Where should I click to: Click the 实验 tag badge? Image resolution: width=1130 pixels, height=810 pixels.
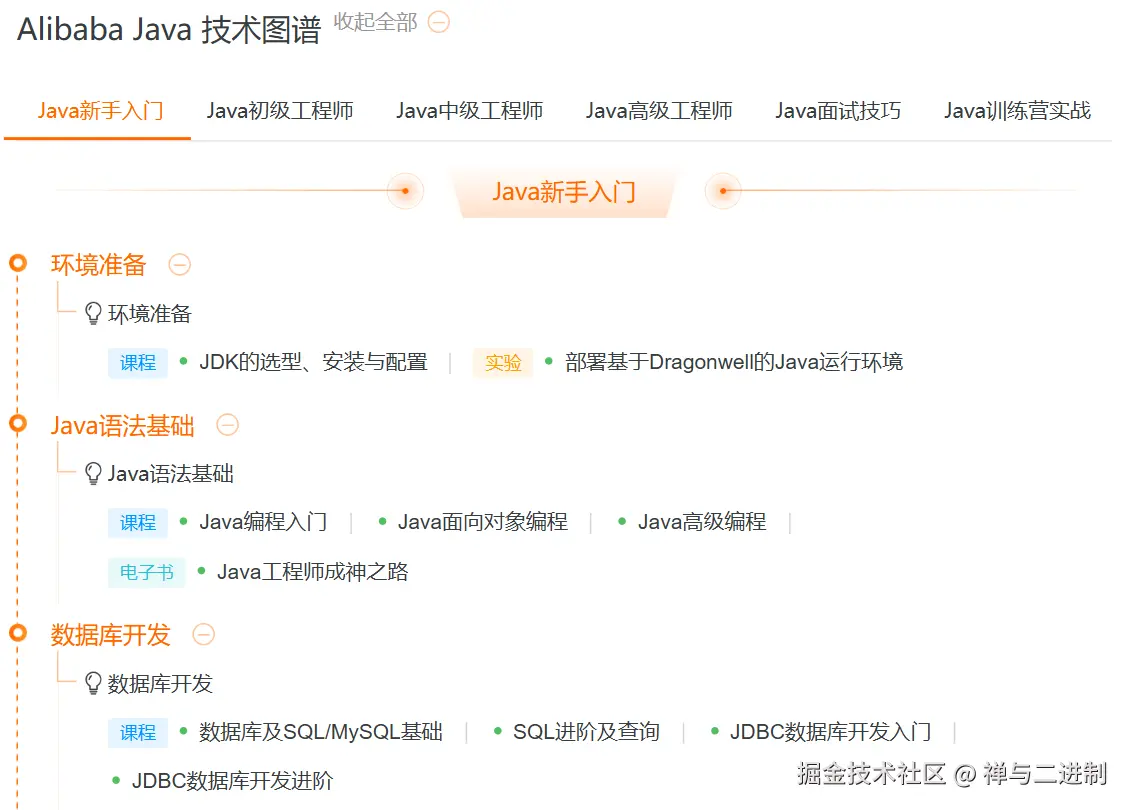point(503,363)
